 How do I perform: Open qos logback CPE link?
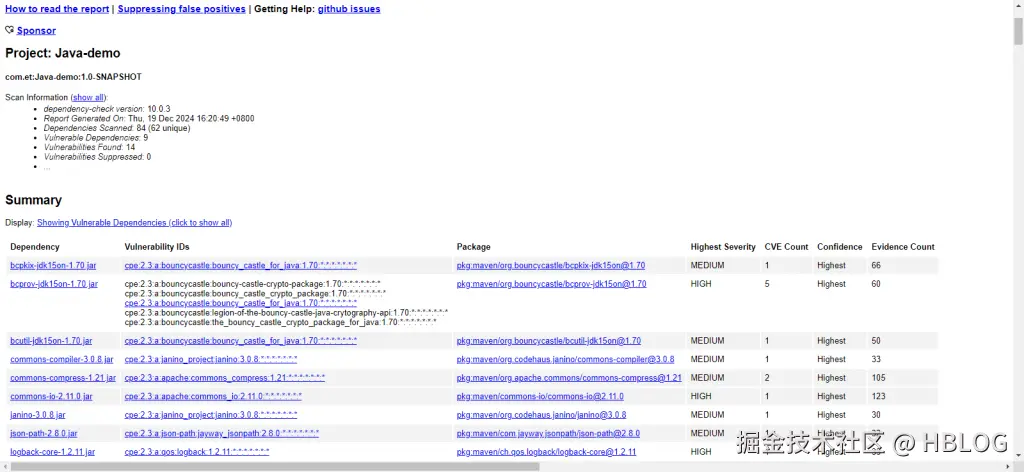tap(197, 452)
